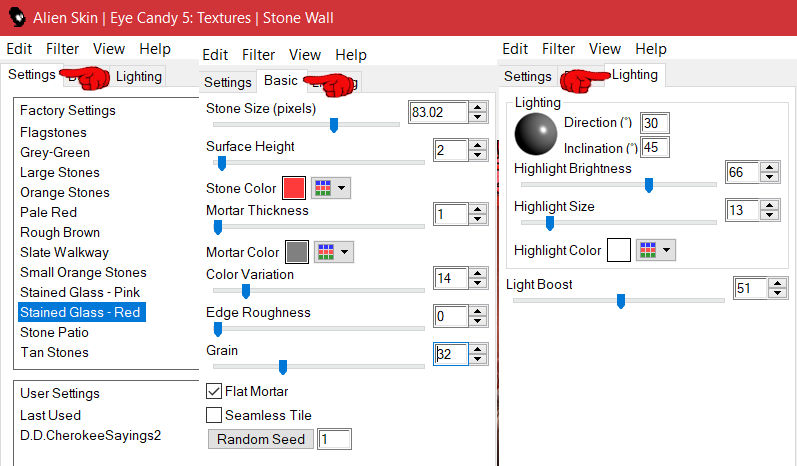The image size is (797, 466).
Task: Switch to Basic tab in middle panel
Action: click(x=281, y=81)
